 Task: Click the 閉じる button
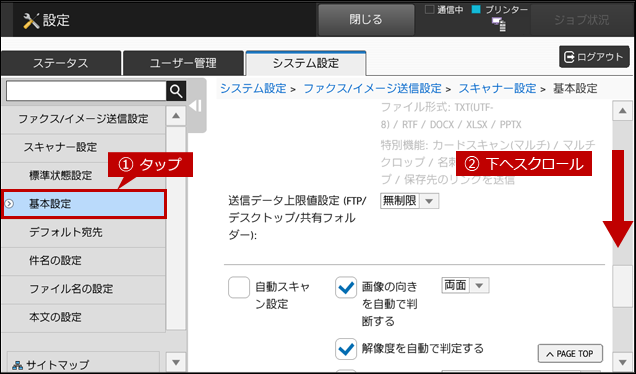coord(366,20)
